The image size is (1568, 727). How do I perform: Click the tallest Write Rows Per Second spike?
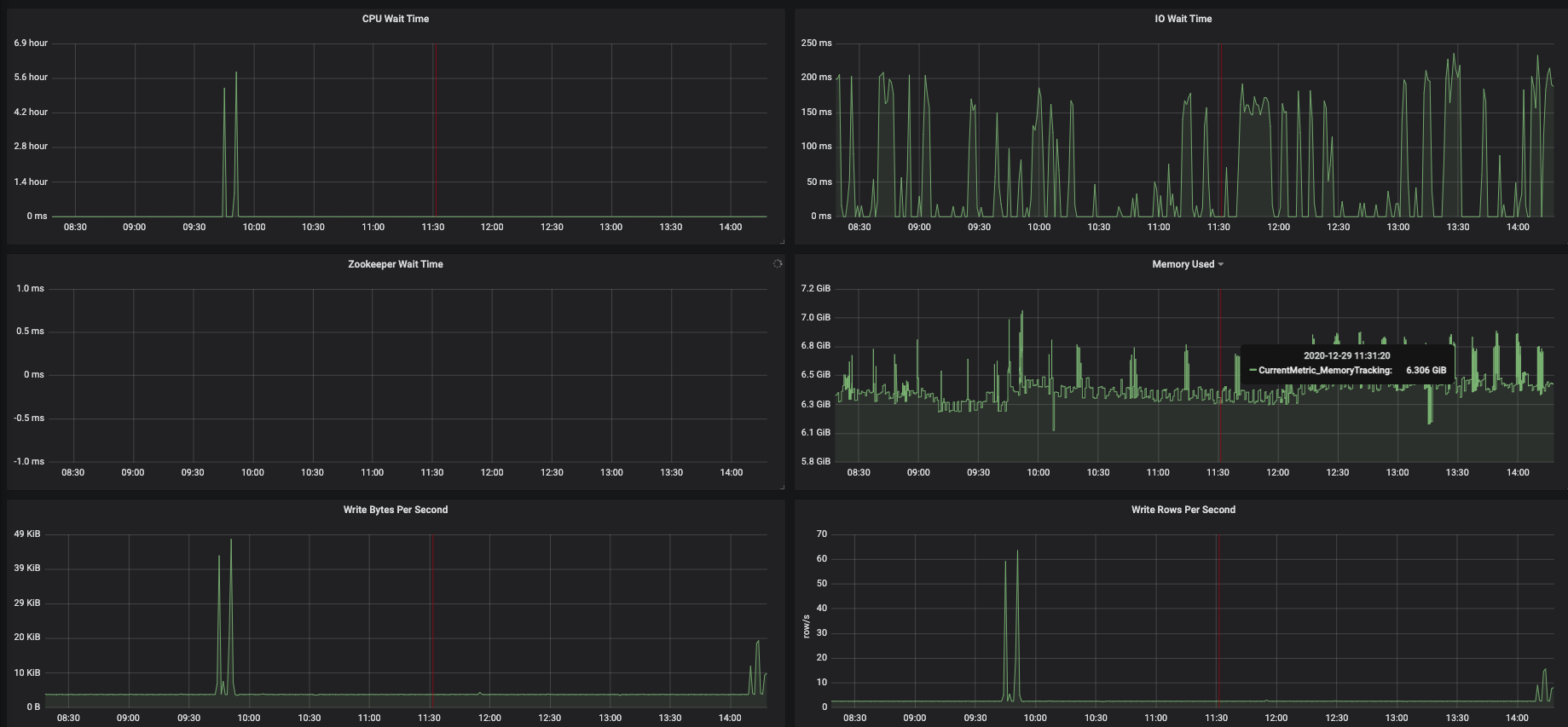point(1017,552)
